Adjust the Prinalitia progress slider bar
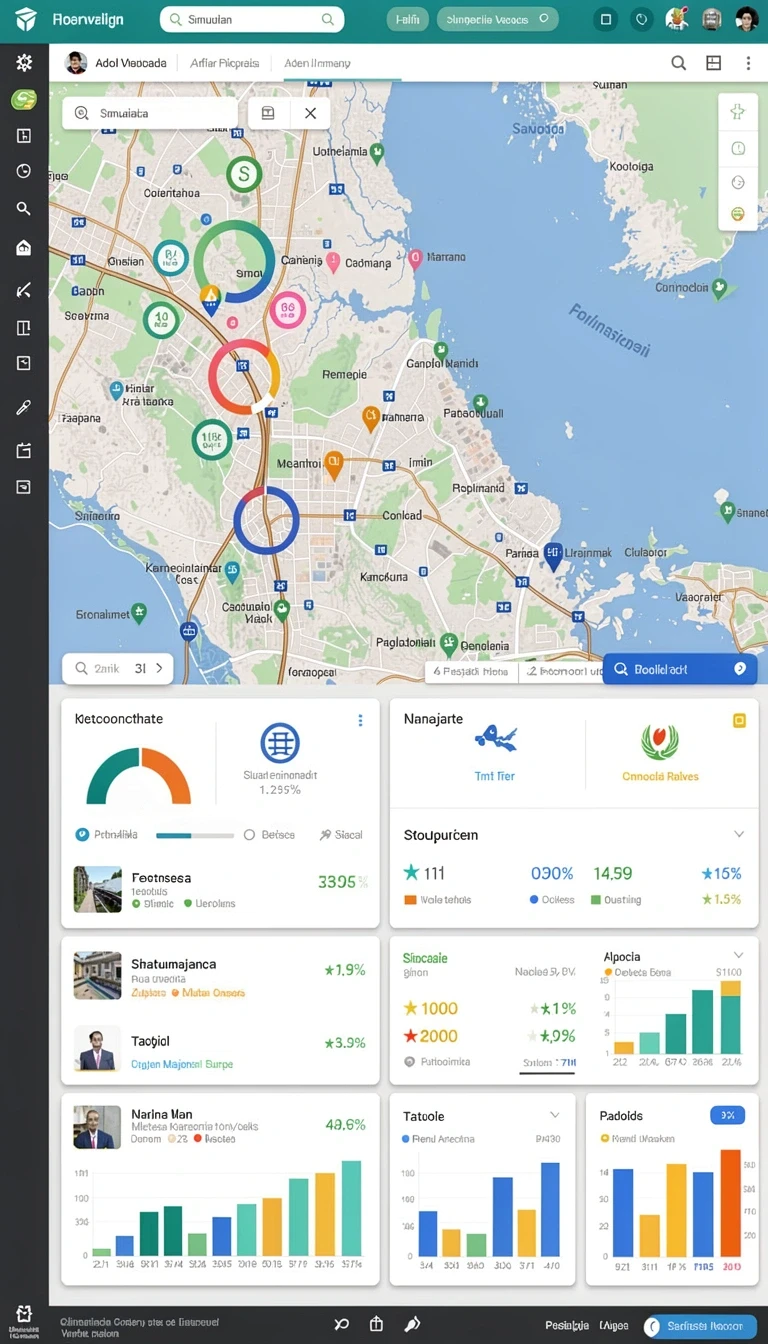This screenshot has height=1344, width=768. [x=195, y=835]
